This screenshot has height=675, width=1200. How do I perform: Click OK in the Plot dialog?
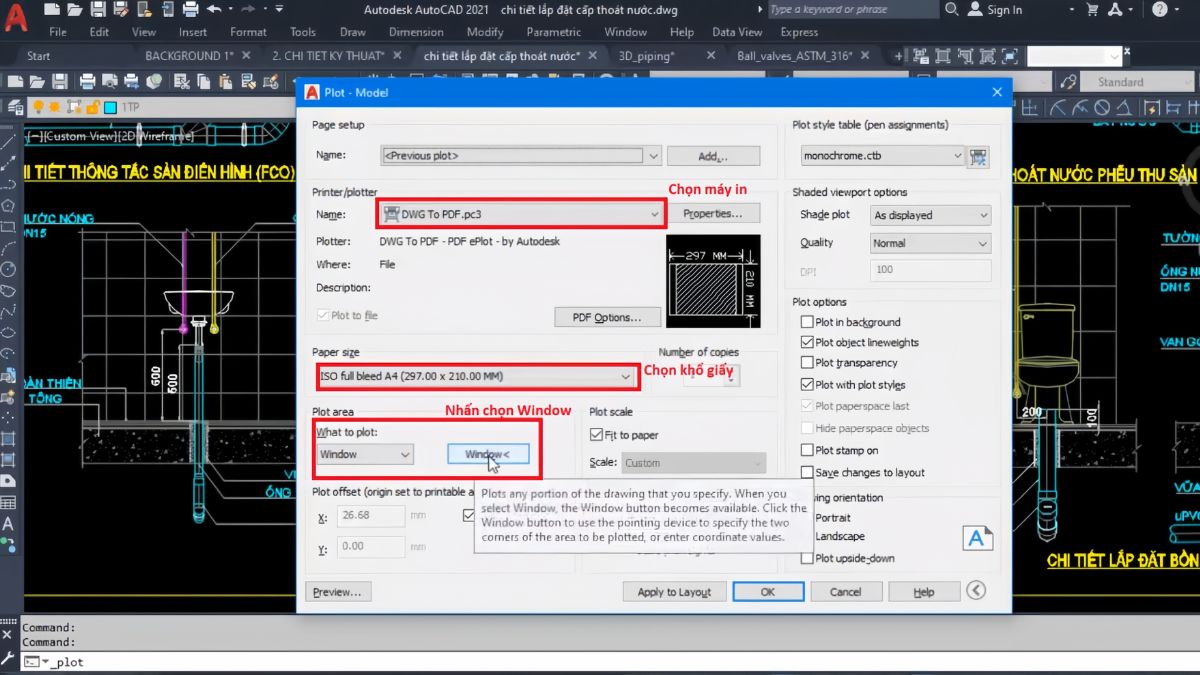pos(768,592)
